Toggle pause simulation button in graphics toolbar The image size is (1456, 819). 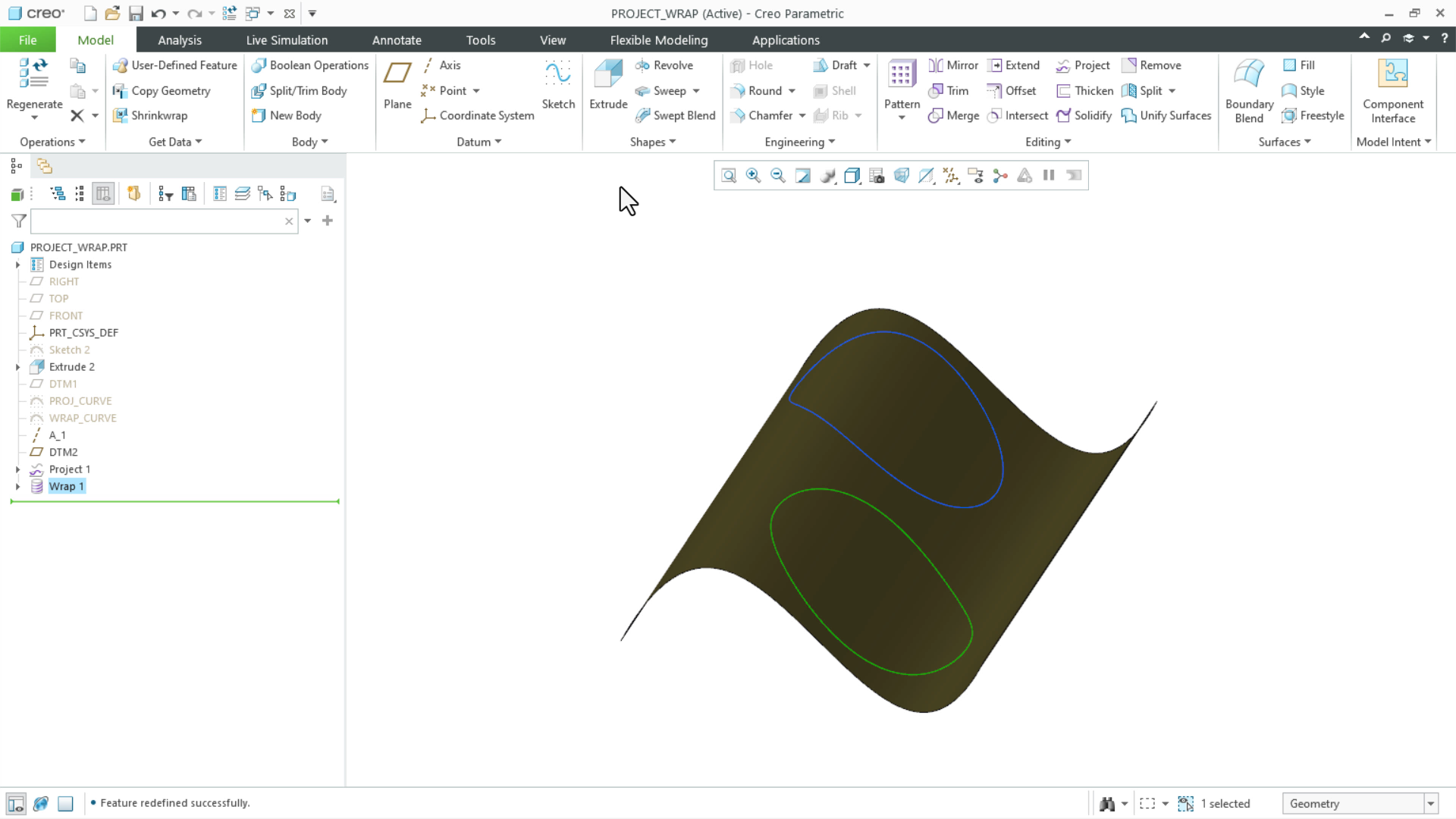click(1049, 175)
